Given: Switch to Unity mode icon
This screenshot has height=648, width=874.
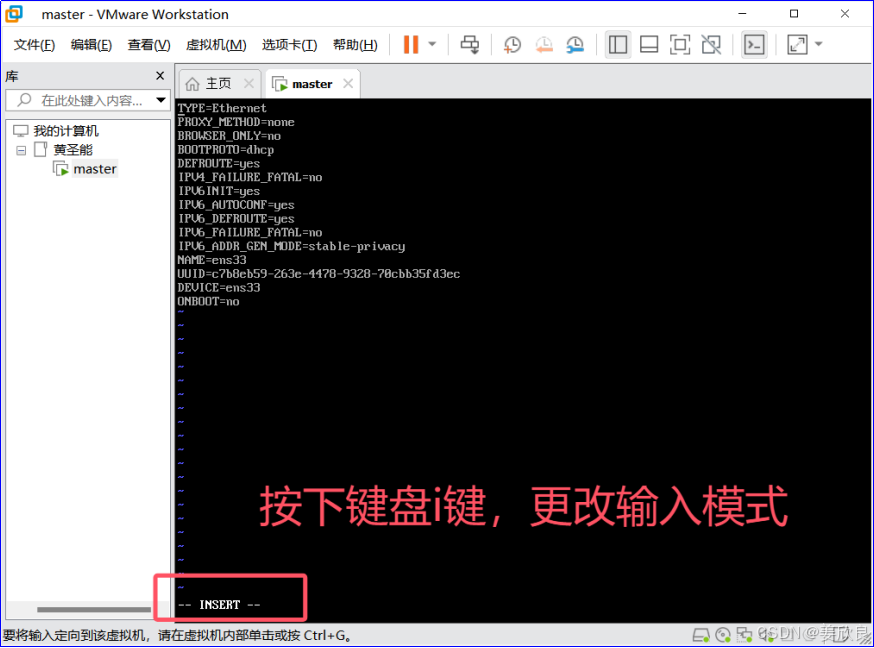Looking at the screenshot, I should point(711,45).
